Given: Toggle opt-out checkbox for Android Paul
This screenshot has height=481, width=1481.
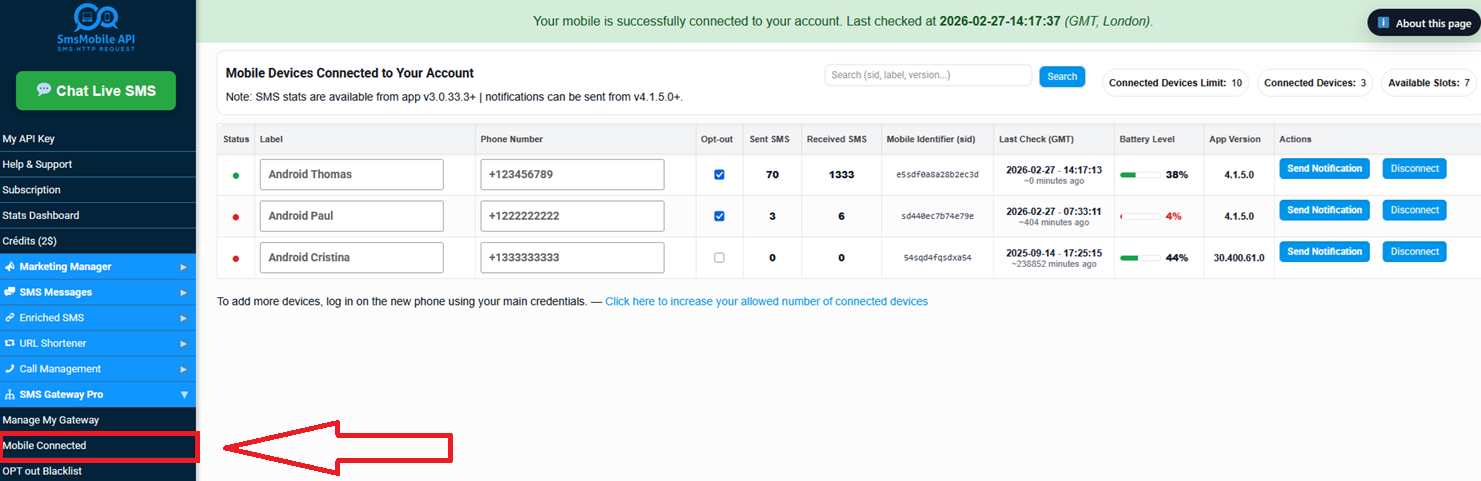Looking at the screenshot, I should point(719,216).
